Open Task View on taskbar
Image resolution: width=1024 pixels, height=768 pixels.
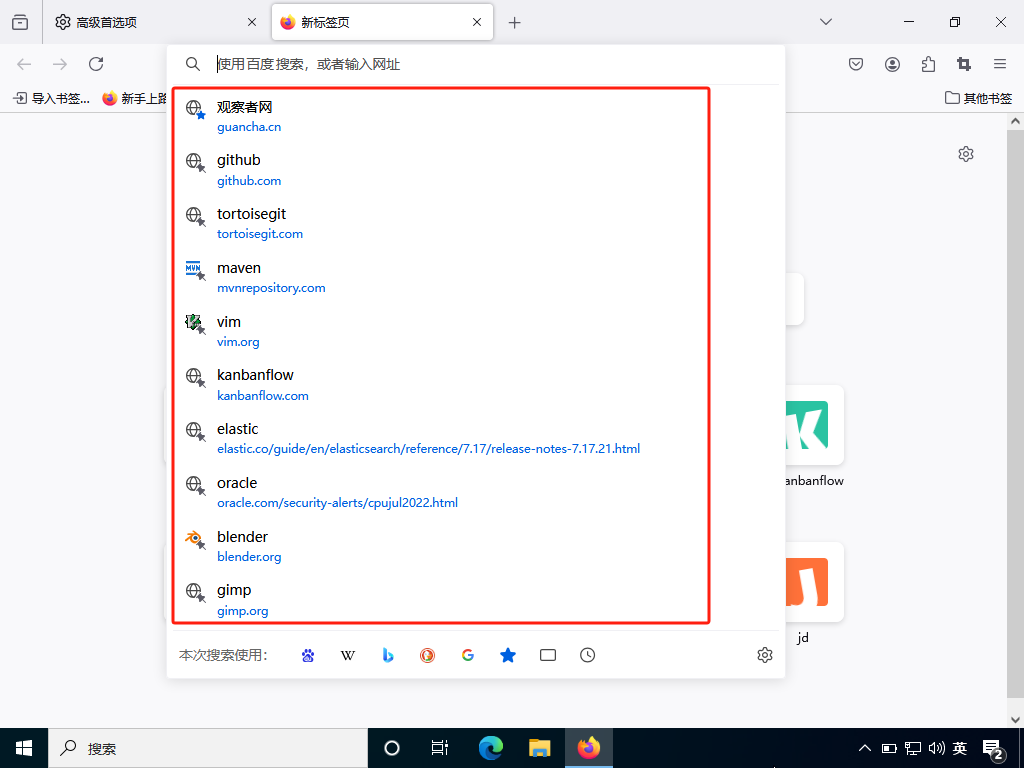[x=440, y=748]
